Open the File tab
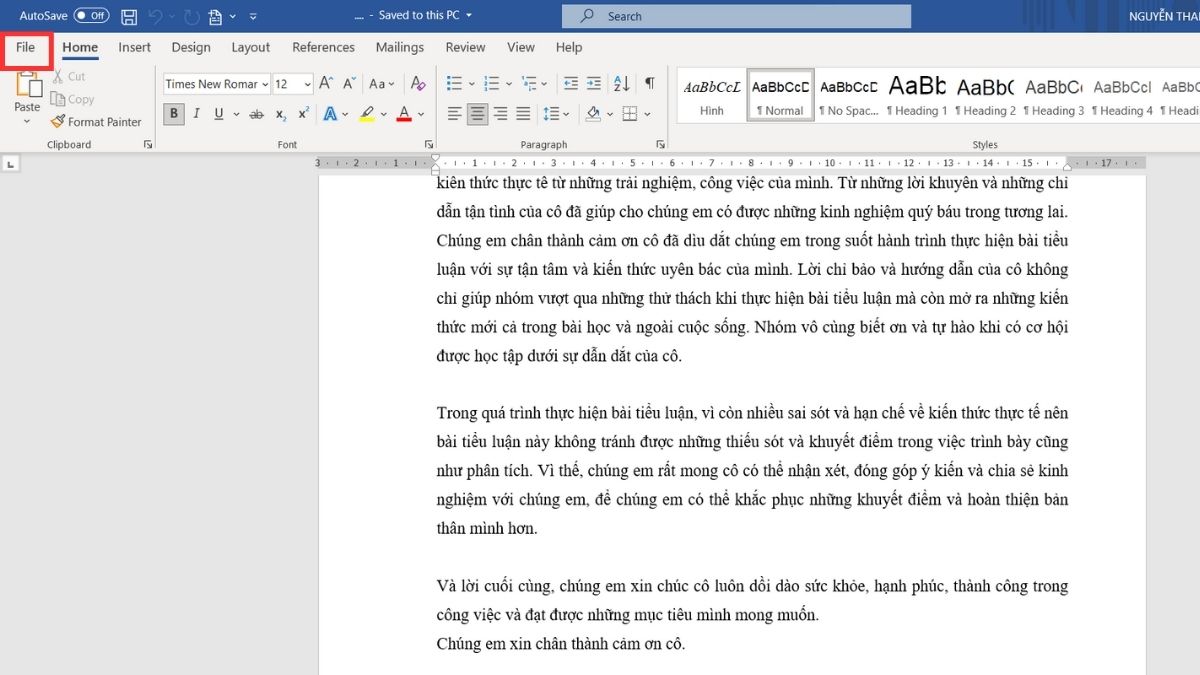The image size is (1200, 675). click(x=26, y=47)
